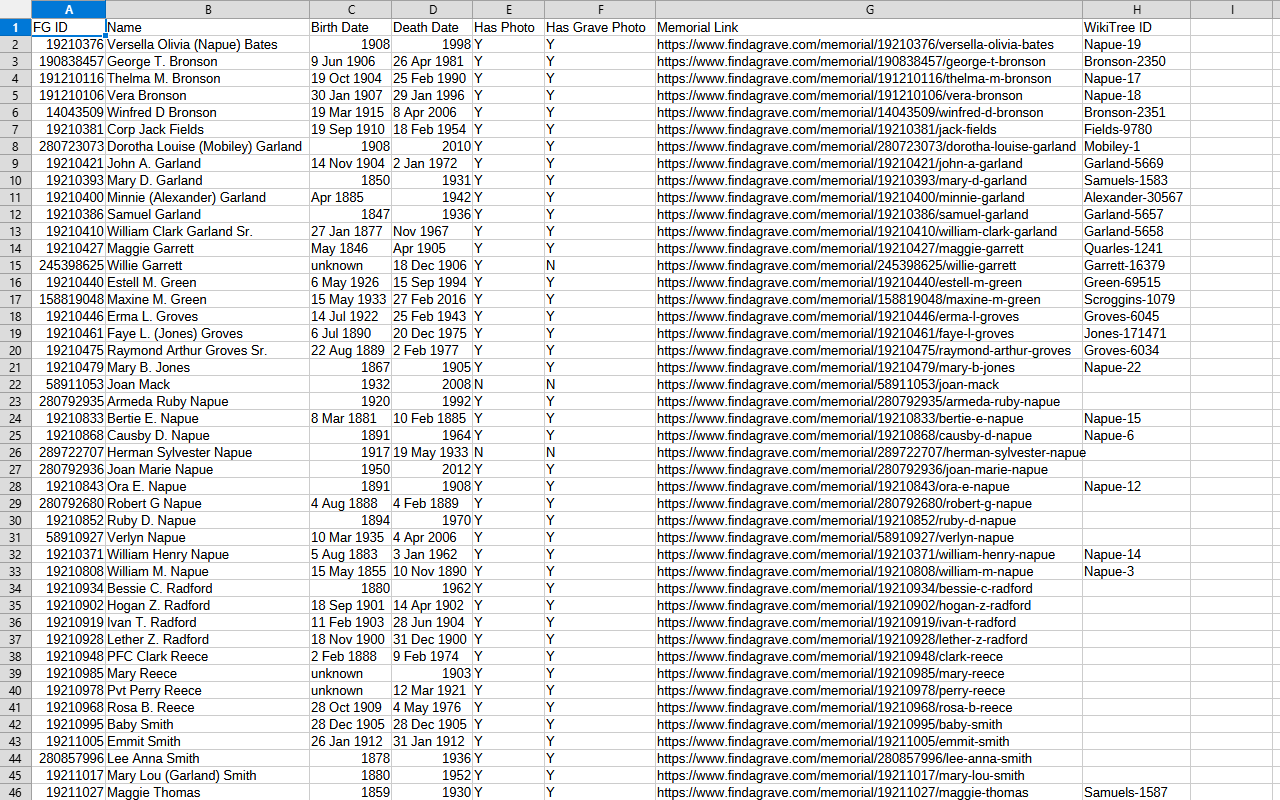Select the name cell 'Maggie Thomas'

[x=207, y=792]
